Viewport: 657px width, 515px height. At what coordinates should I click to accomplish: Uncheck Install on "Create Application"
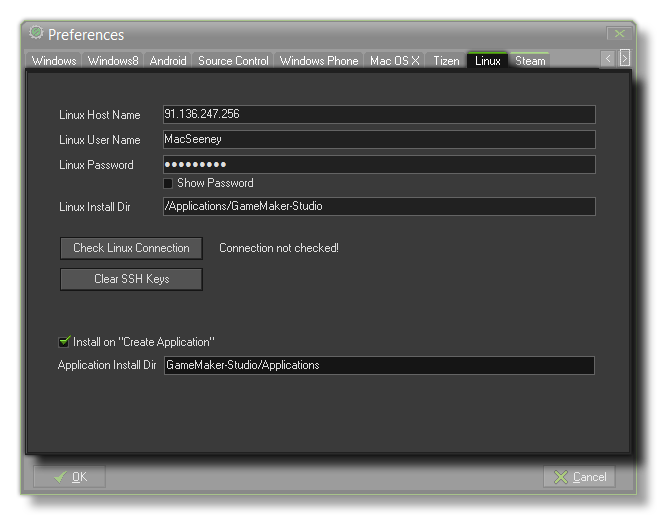(x=65, y=342)
